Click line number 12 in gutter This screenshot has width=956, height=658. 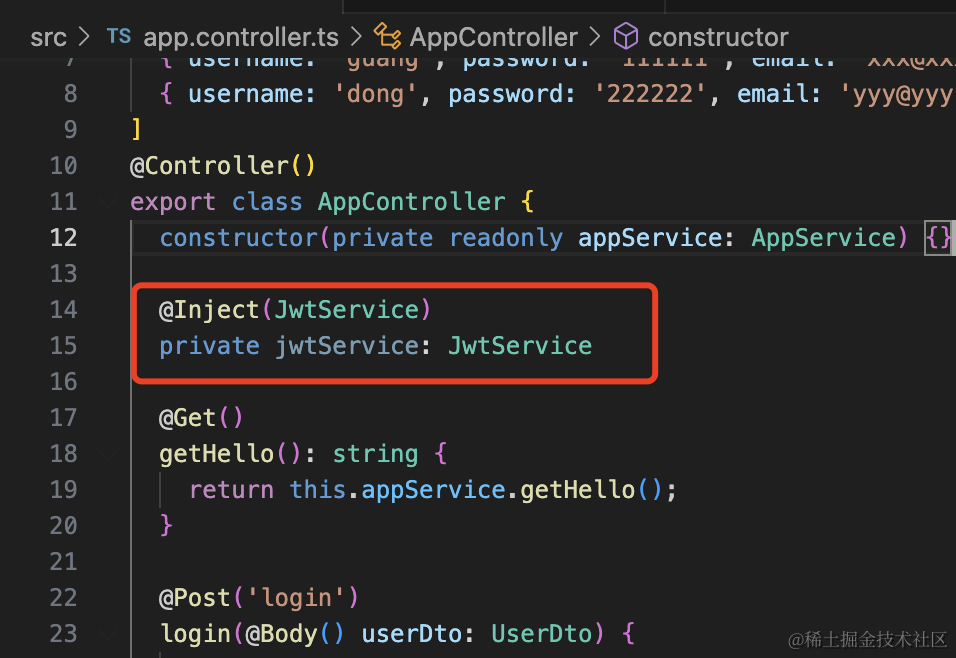(x=63, y=238)
